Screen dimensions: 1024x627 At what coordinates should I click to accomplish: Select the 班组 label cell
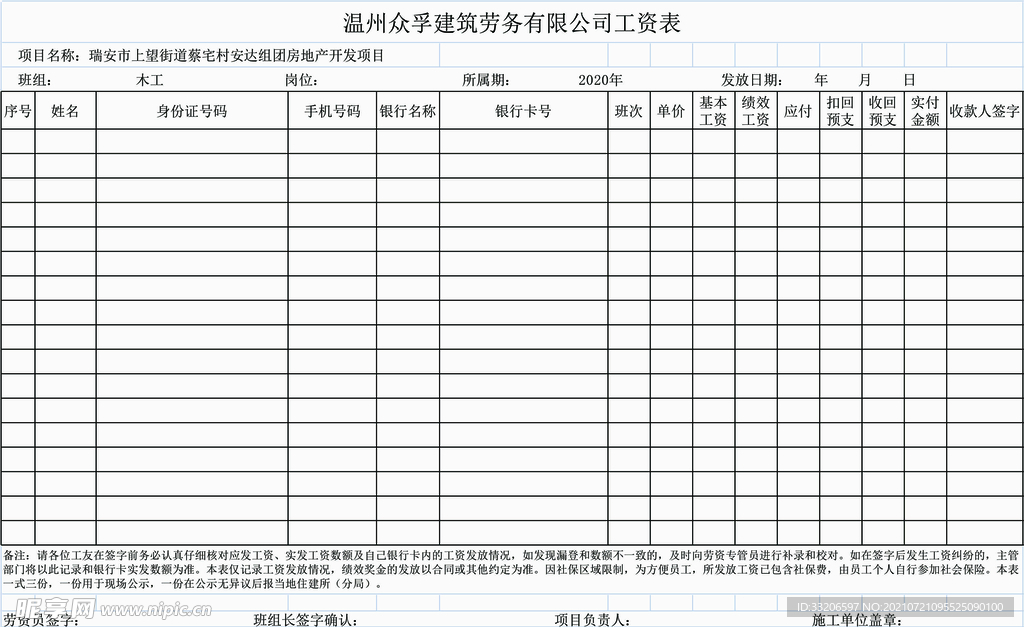35,80
